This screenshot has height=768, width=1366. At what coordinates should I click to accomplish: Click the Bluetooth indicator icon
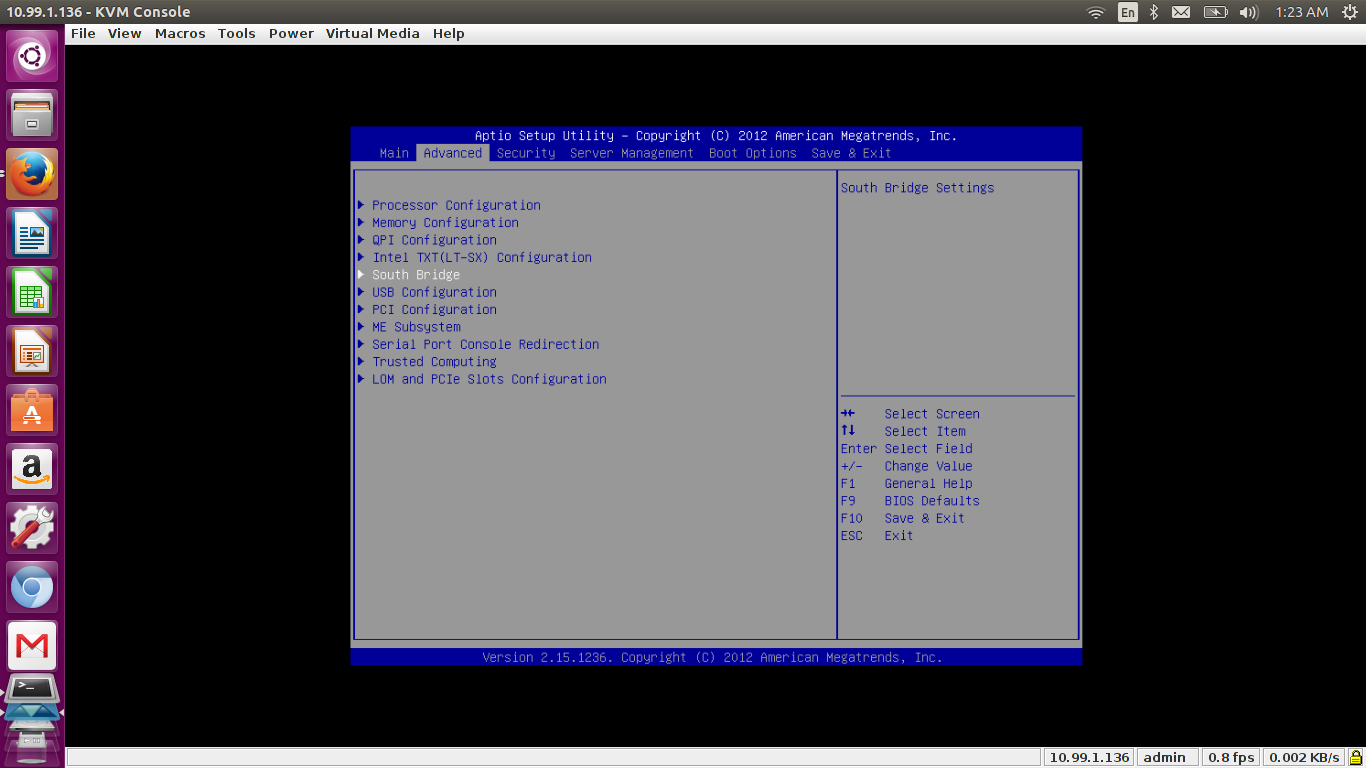pos(1153,12)
